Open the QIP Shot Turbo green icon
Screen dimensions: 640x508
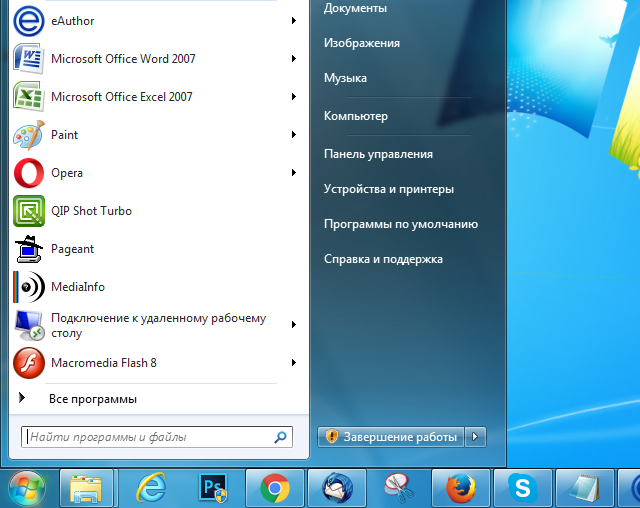click(x=29, y=211)
